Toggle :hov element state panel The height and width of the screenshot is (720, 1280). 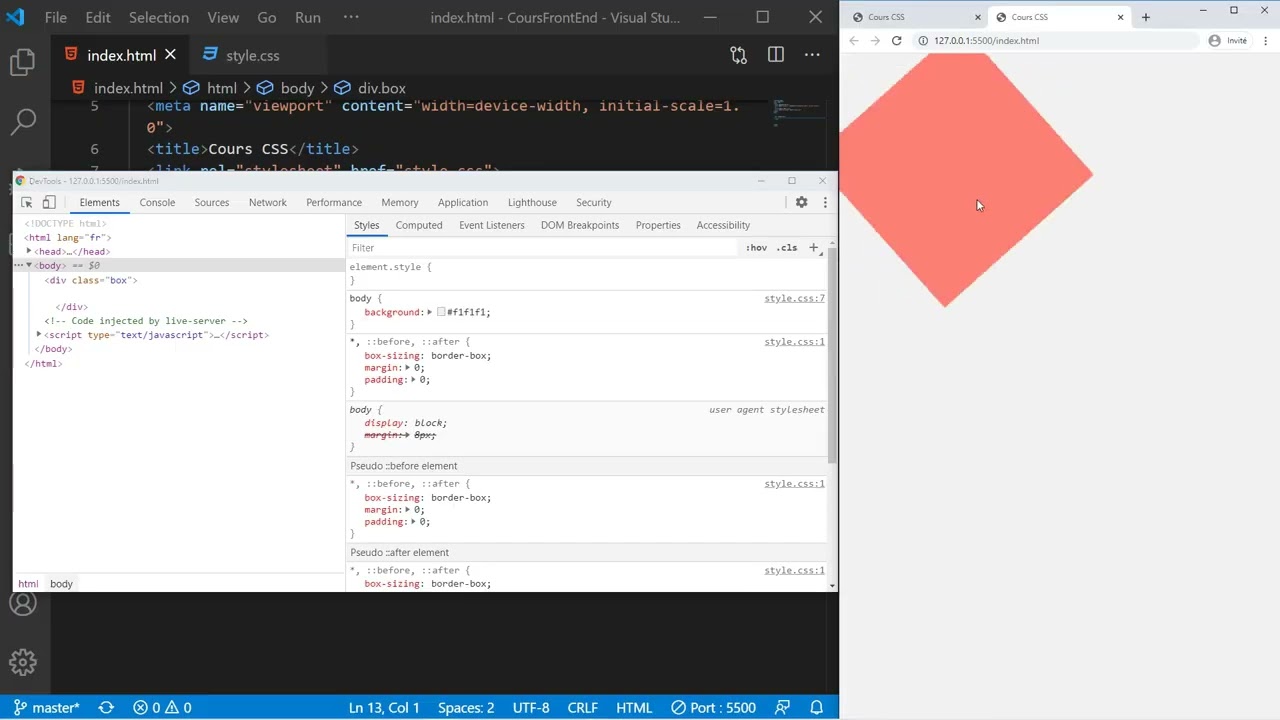(x=756, y=248)
